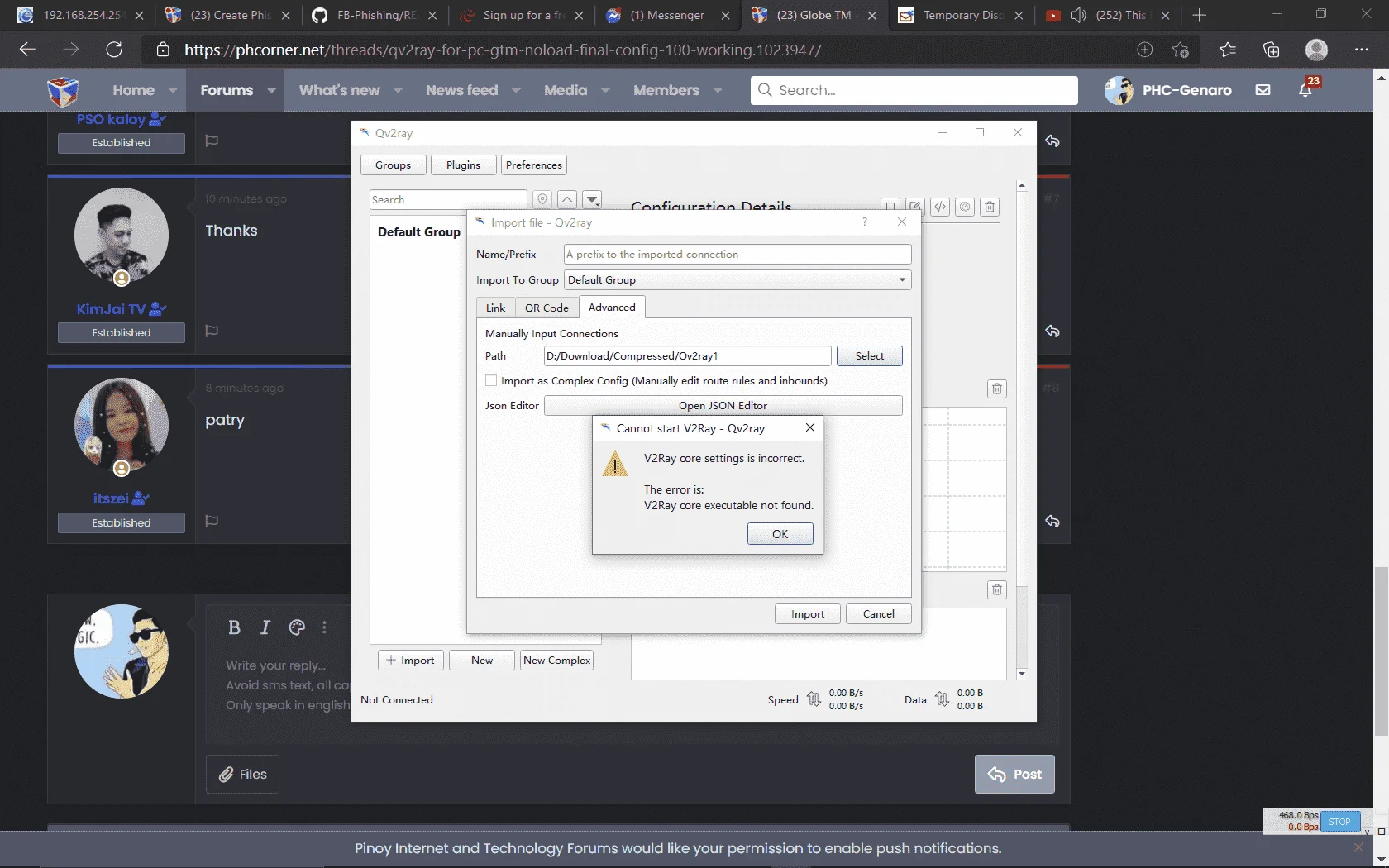Expand the Home nav dropdown arrow
Image resolution: width=1389 pixels, height=868 pixels.
[173, 90]
